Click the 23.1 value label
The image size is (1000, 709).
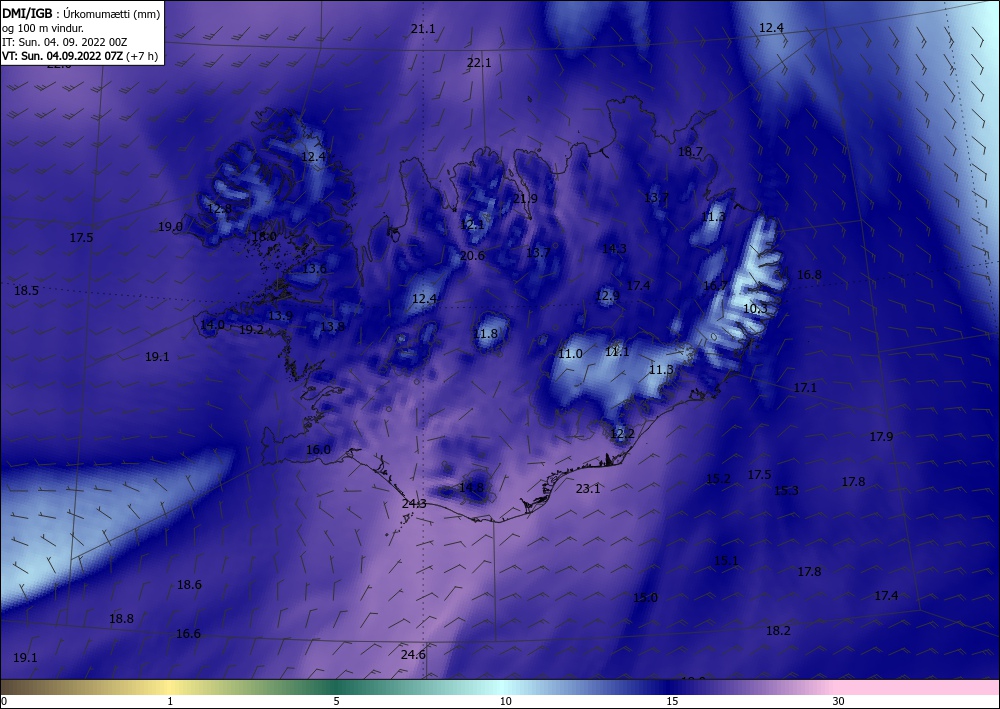588,489
